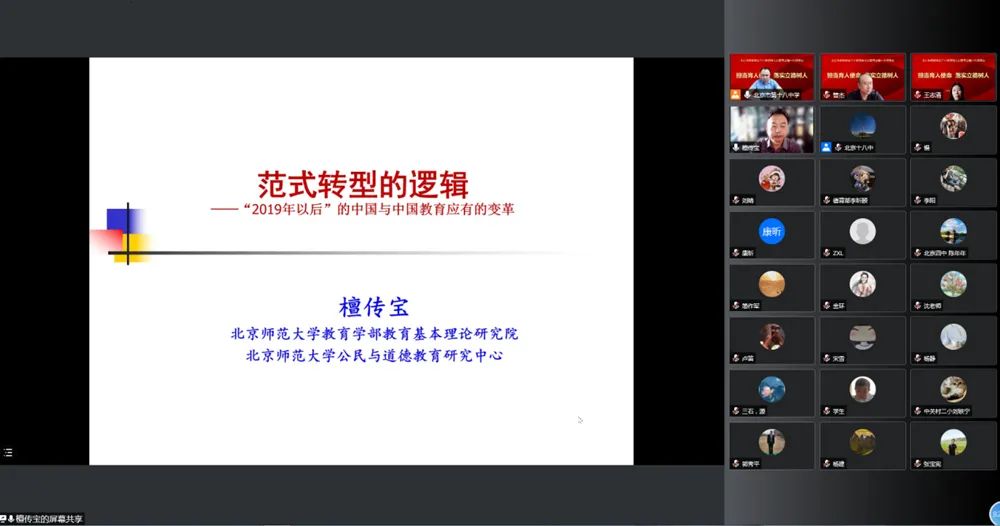Click the blue 康昕 avatar circle
Viewport: 1000px width, 526px height.
click(x=771, y=231)
